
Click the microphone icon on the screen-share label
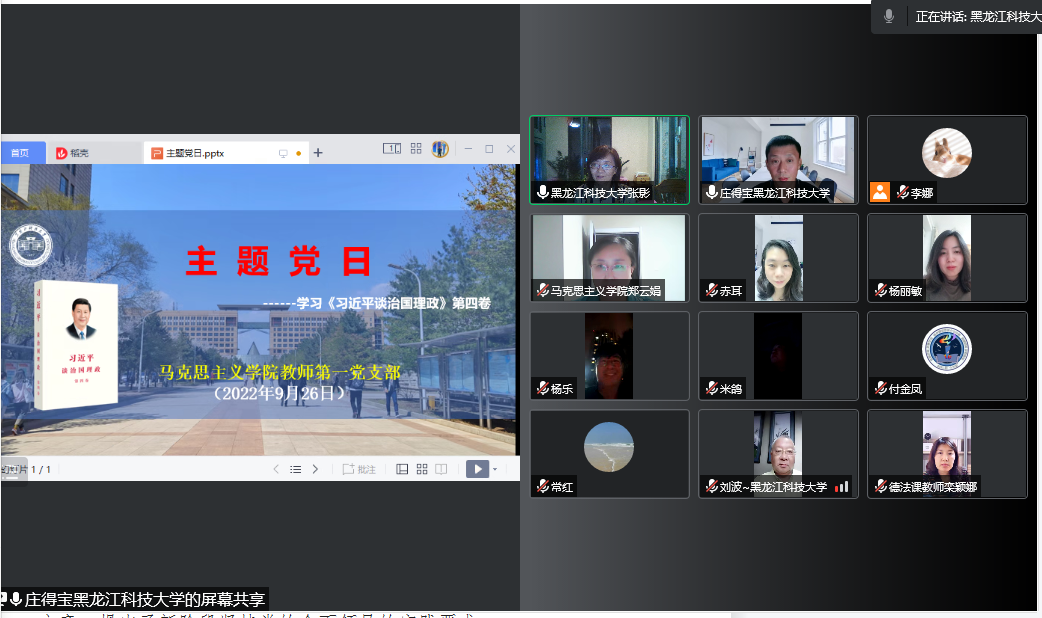[x=15, y=599]
